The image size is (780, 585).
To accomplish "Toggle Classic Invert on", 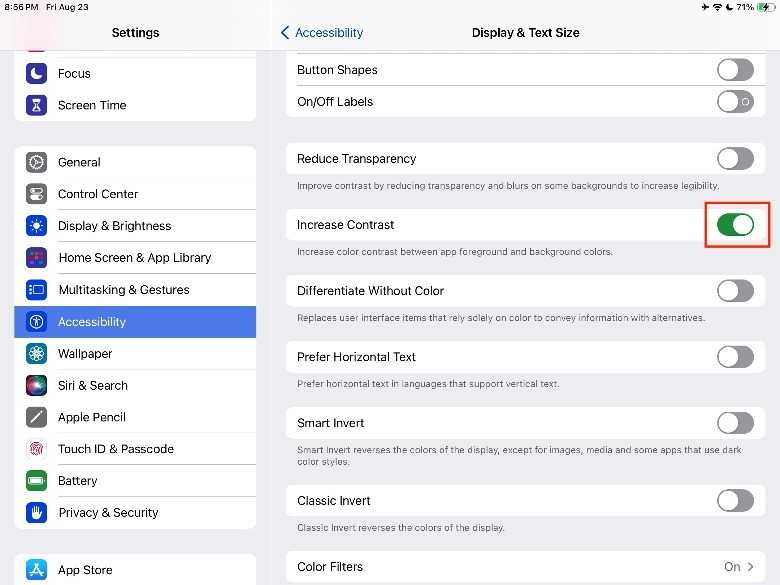I will [735, 501].
